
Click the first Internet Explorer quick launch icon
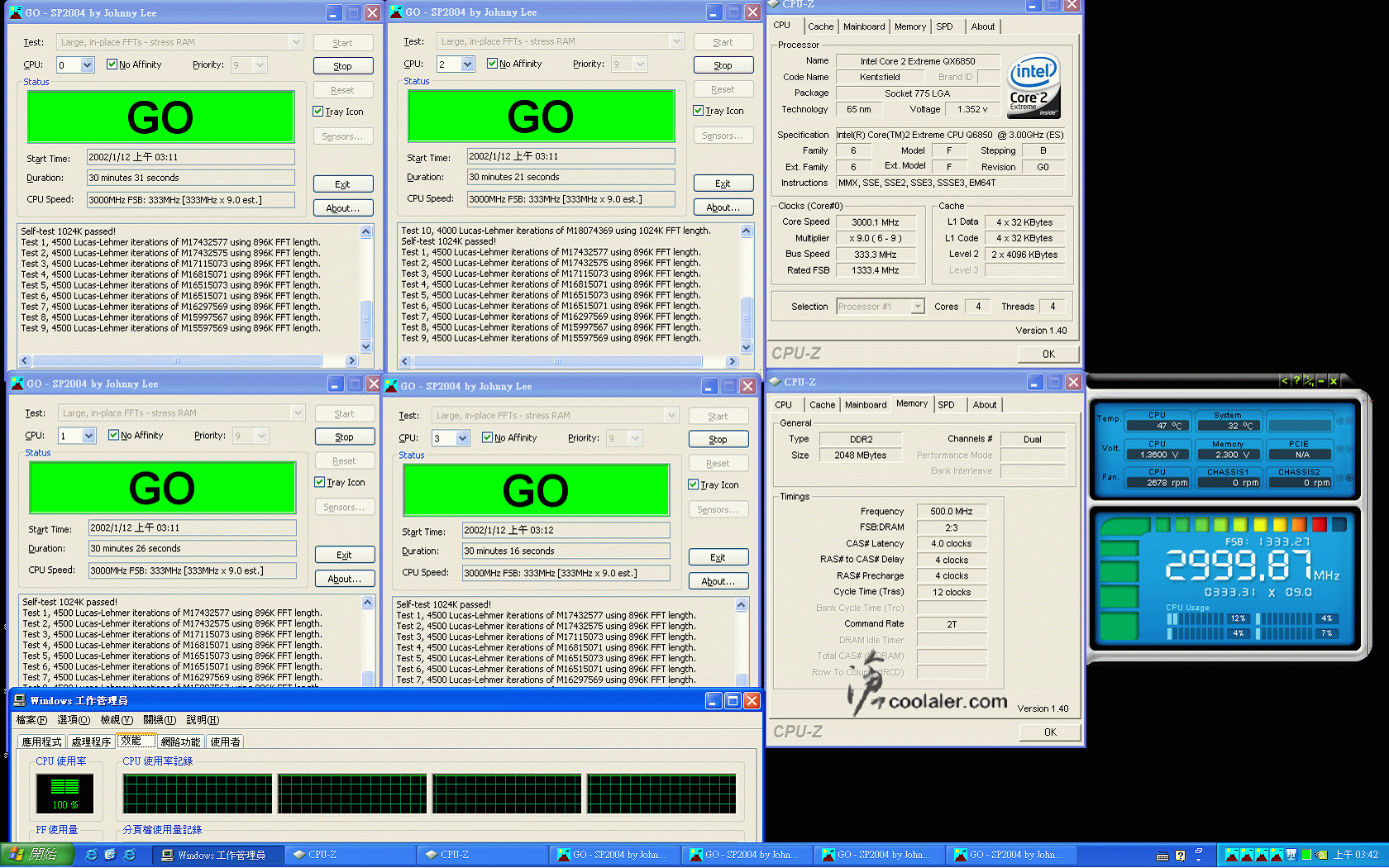click(x=91, y=855)
